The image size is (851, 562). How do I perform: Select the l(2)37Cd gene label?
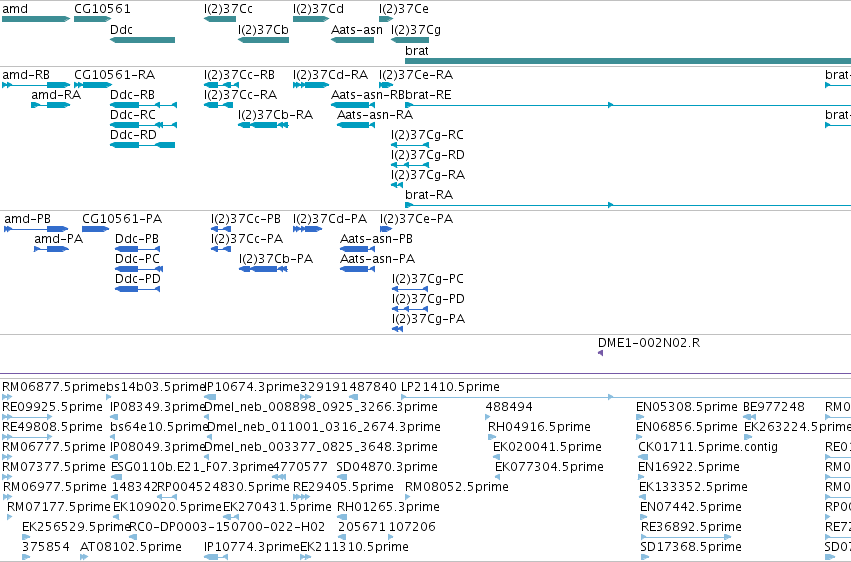[318, 9]
